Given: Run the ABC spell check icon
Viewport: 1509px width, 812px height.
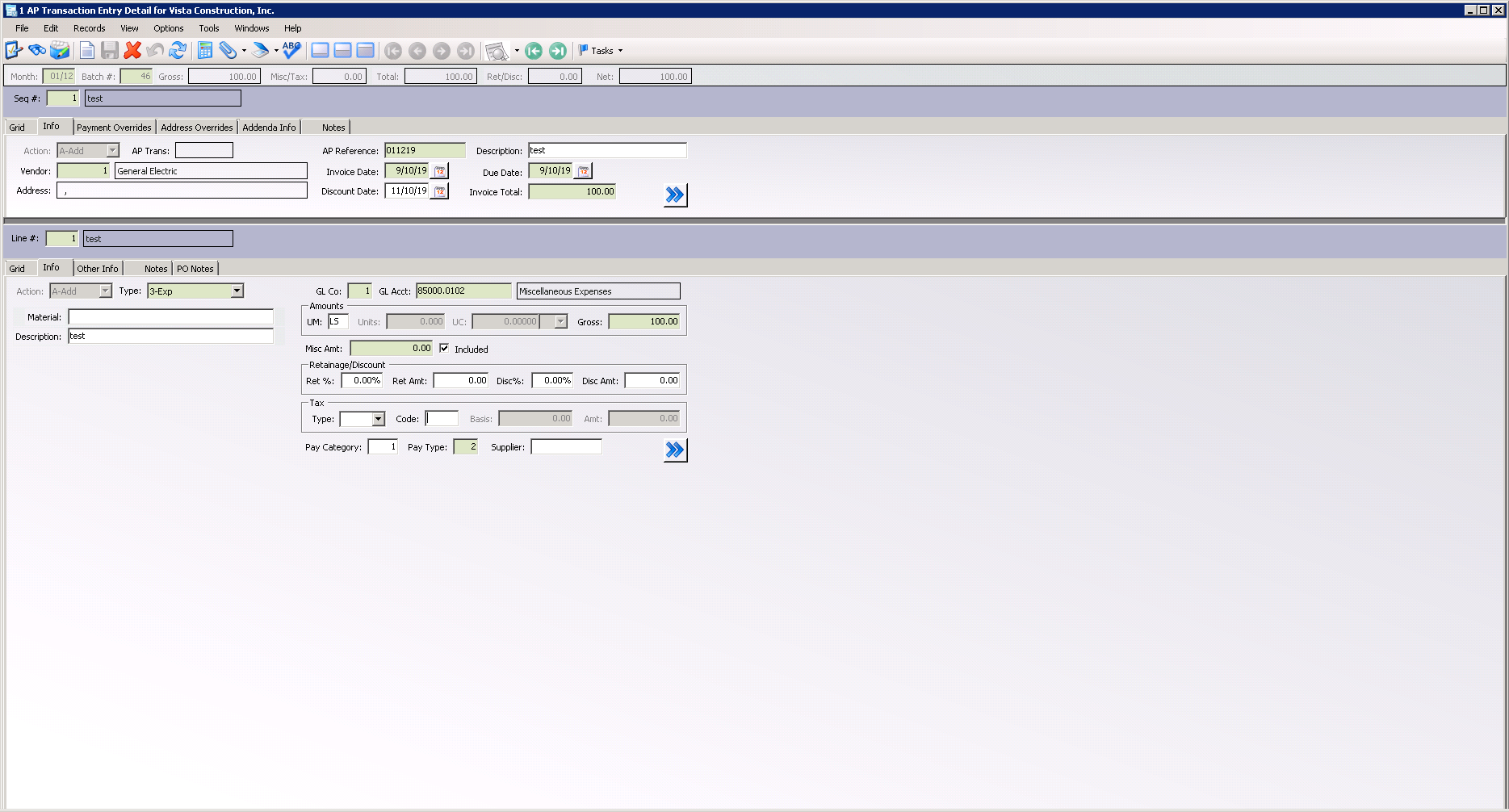Looking at the screenshot, I should pyautogui.click(x=291, y=51).
